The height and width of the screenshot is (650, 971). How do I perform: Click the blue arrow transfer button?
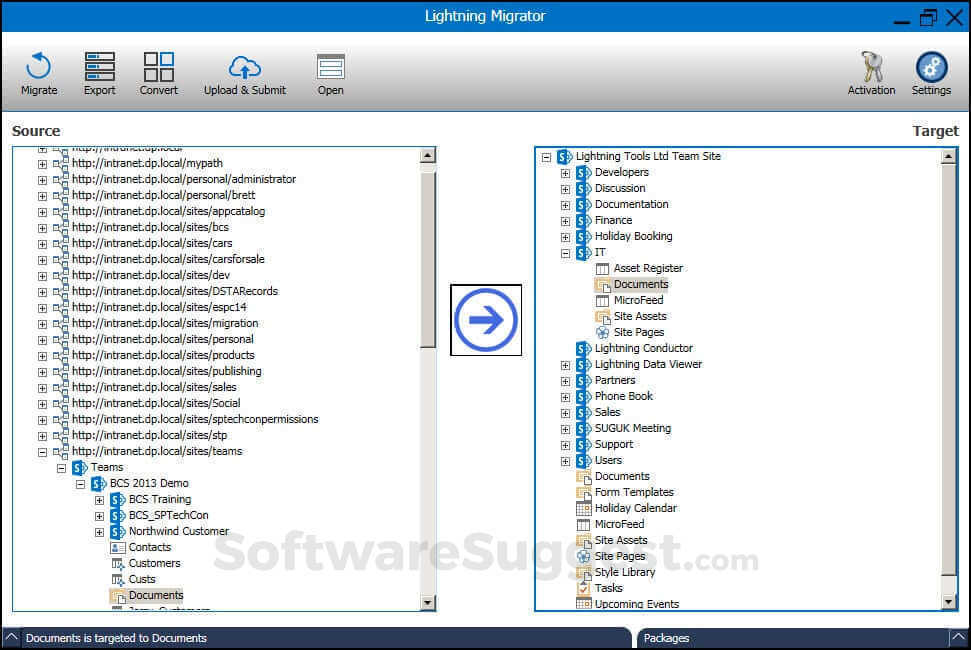point(486,319)
